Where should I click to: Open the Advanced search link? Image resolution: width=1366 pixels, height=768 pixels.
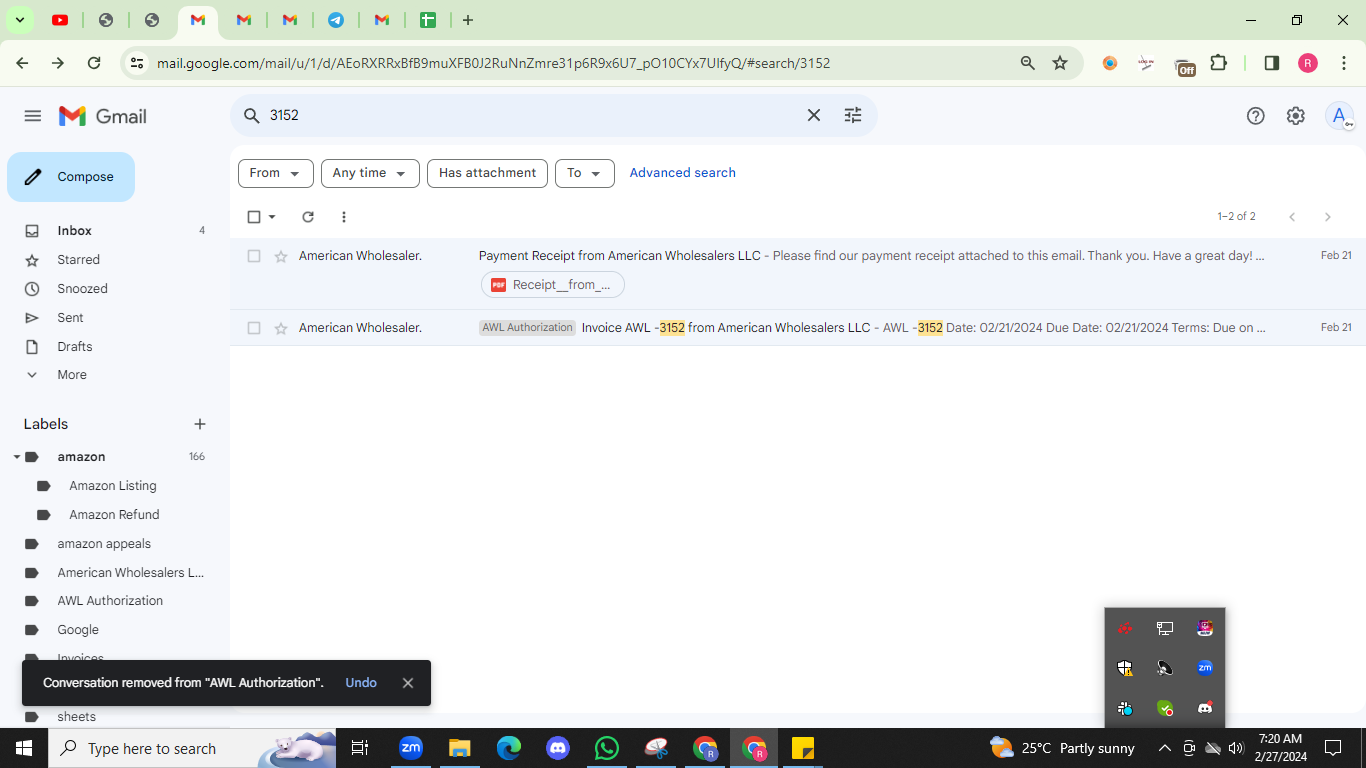click(682, 173)
